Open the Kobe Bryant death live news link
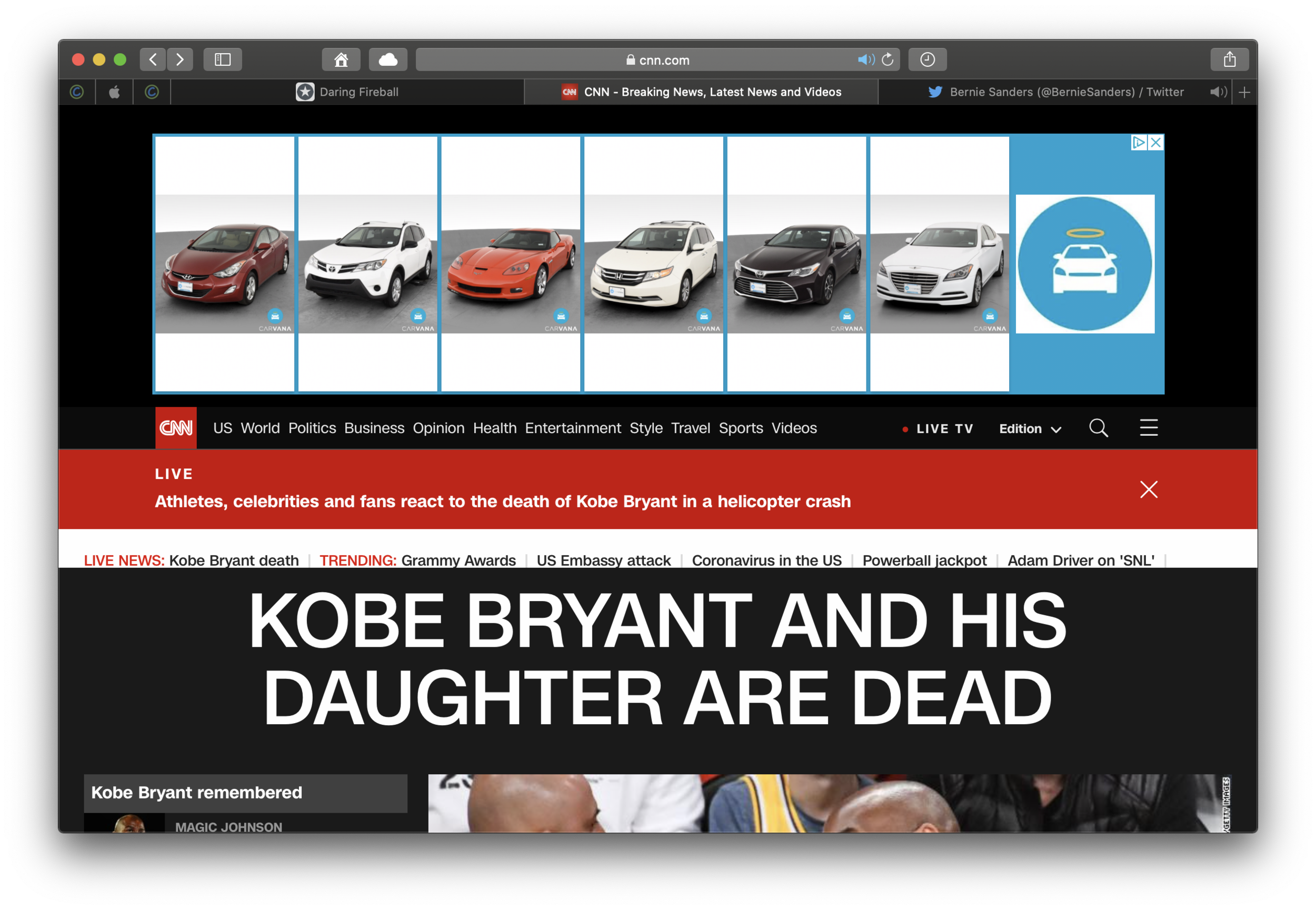 tap(234, 560)
